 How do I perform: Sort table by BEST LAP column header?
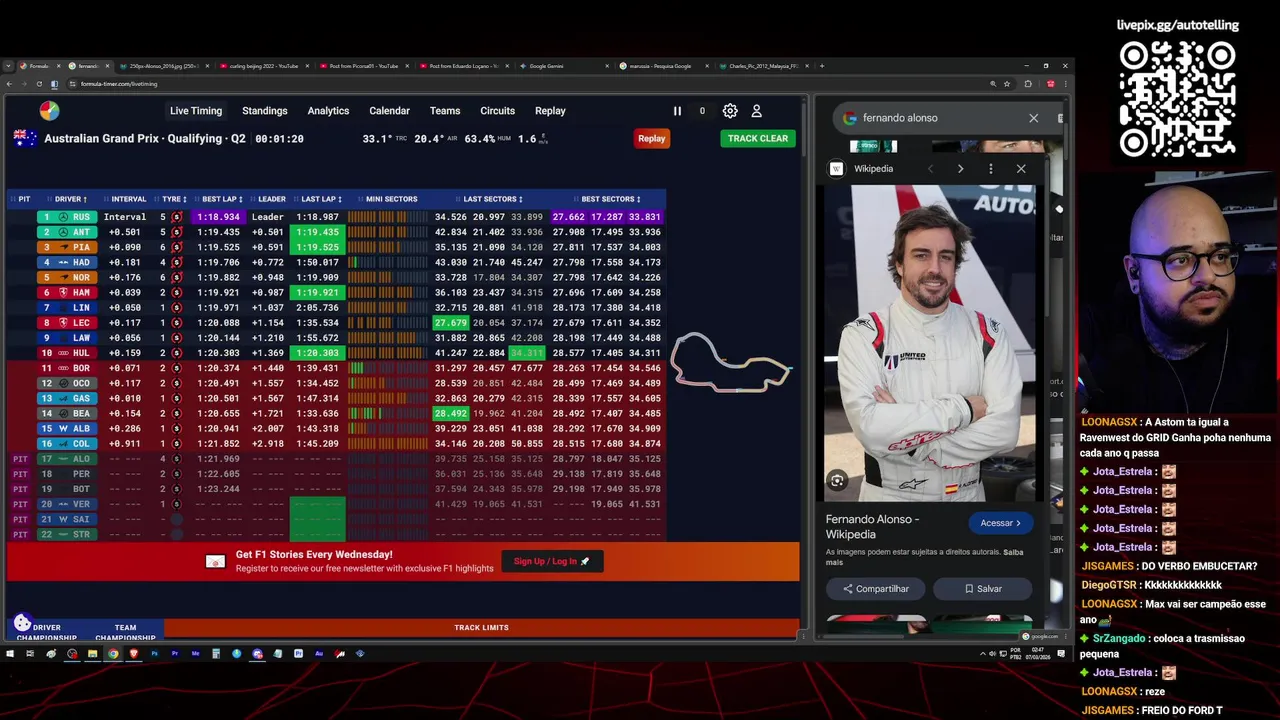[x=223, y=199]
